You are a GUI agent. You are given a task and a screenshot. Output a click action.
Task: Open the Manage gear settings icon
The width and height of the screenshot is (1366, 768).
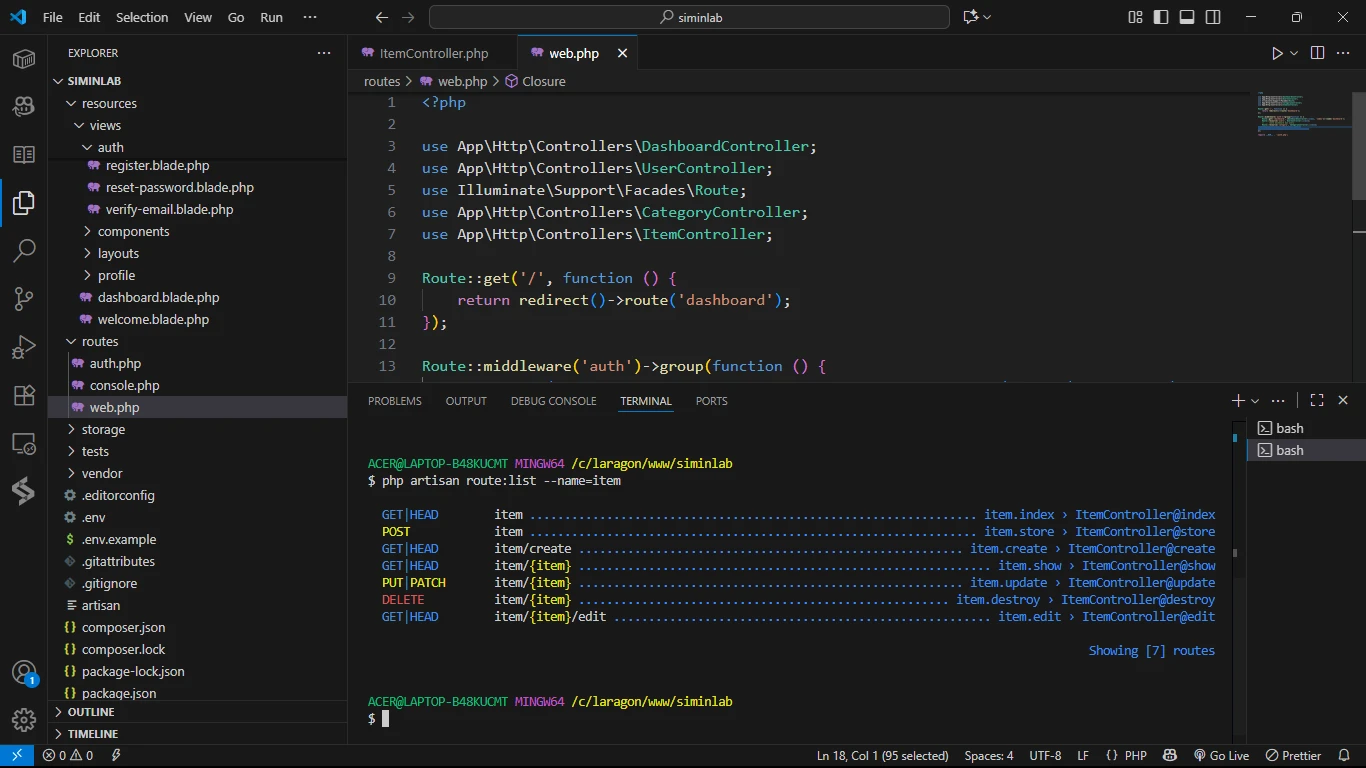(24, 720)
